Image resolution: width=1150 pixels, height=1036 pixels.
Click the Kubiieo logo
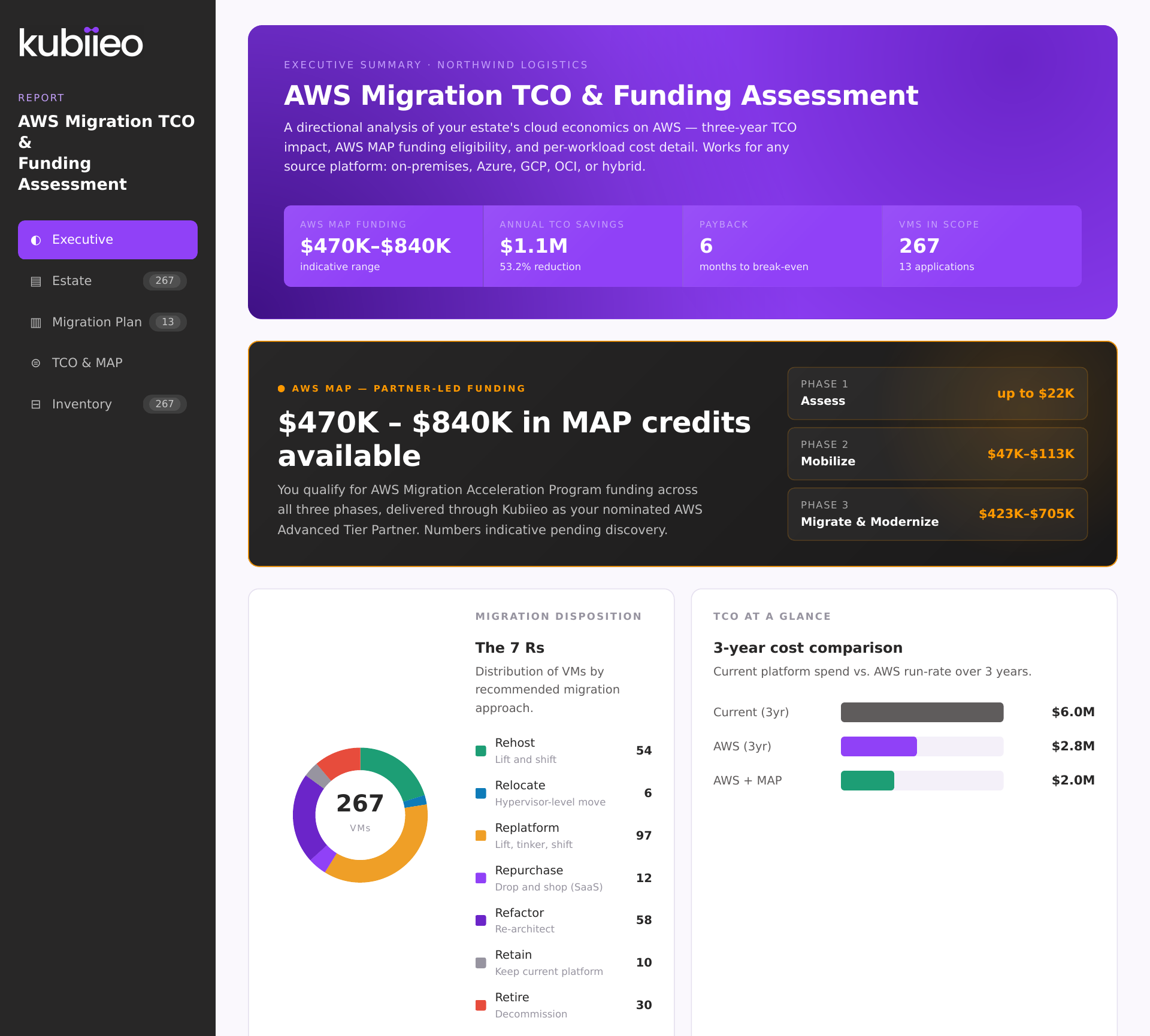(x=81, y=42)
